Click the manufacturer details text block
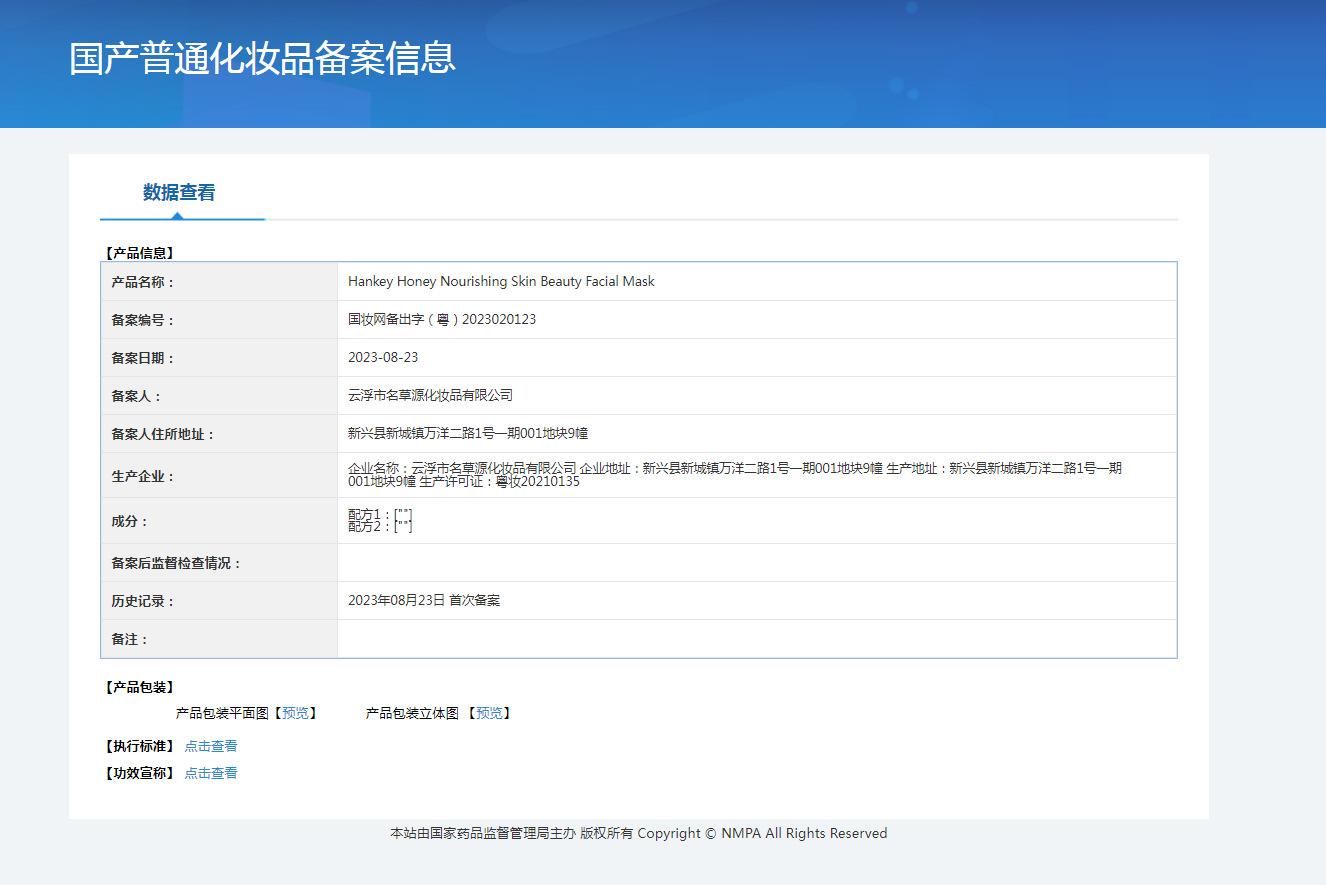Screen dimensions: 1326x885 tap(735, 475)
